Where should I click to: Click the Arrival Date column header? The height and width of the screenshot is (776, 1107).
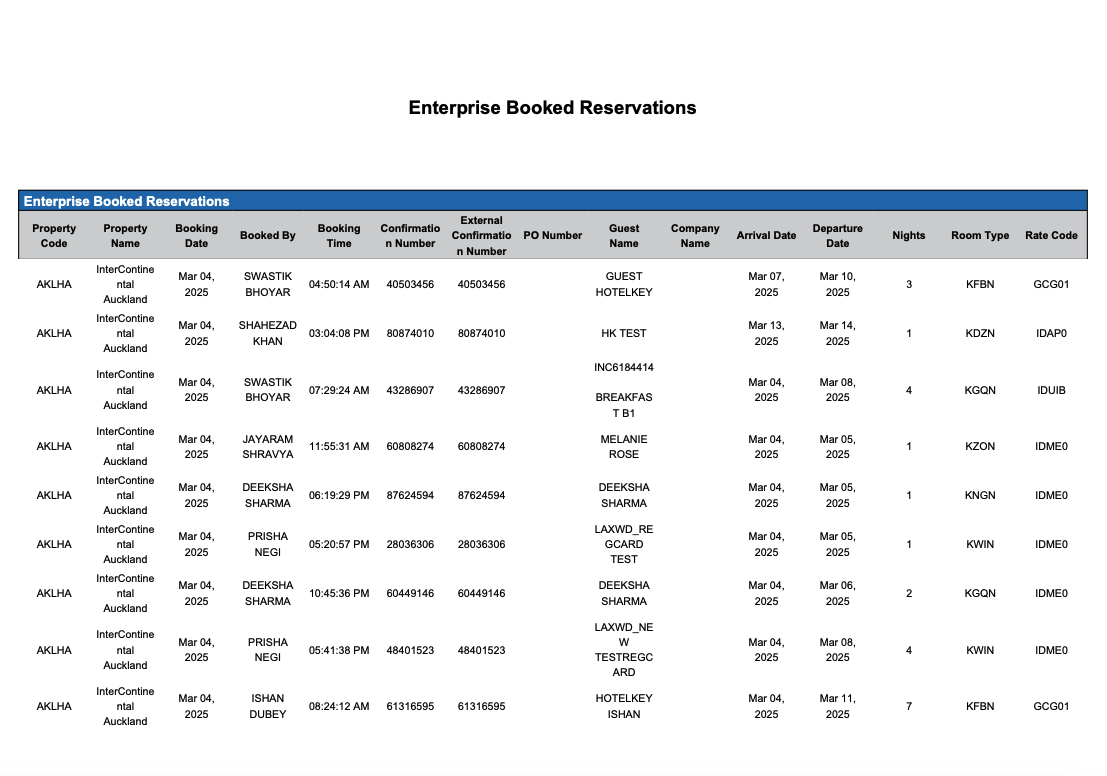point(766,236)
